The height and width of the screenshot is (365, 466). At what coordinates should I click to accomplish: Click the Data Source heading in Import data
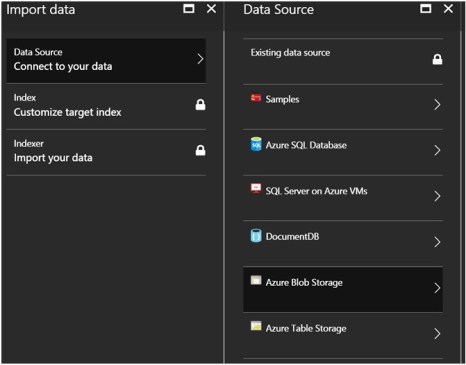(38, 52)
